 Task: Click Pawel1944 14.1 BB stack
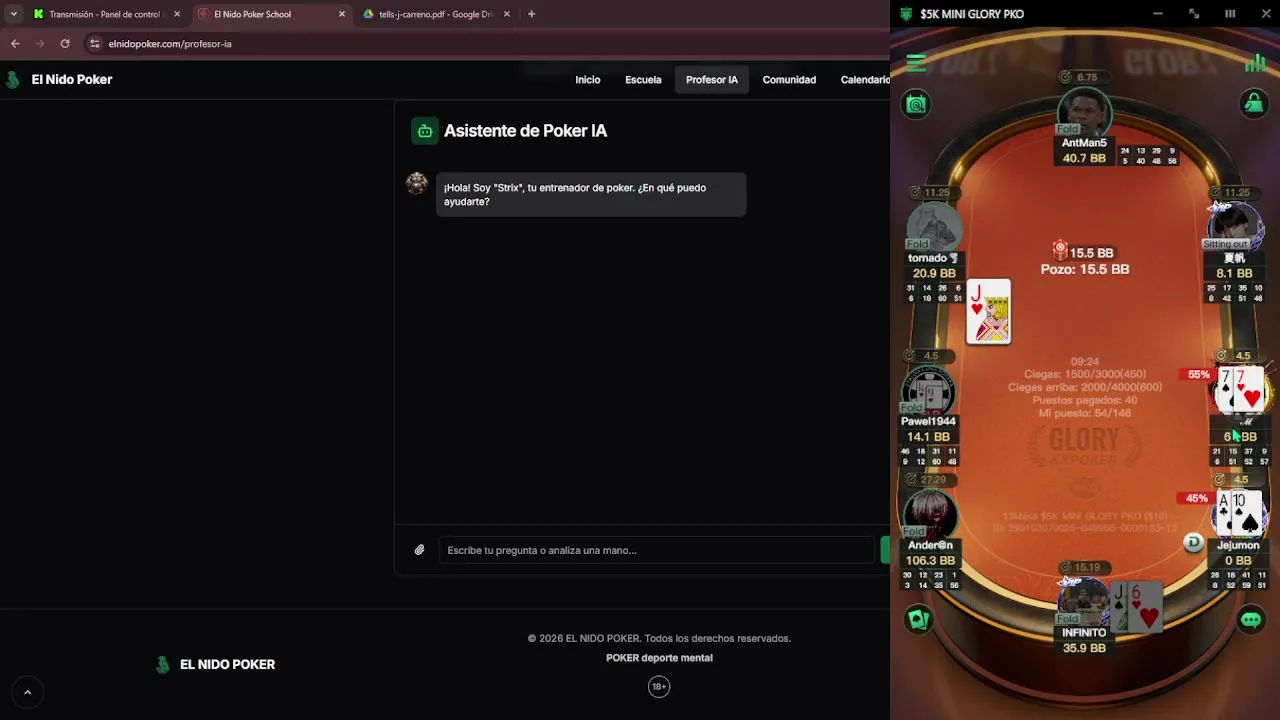coord(928,437)
